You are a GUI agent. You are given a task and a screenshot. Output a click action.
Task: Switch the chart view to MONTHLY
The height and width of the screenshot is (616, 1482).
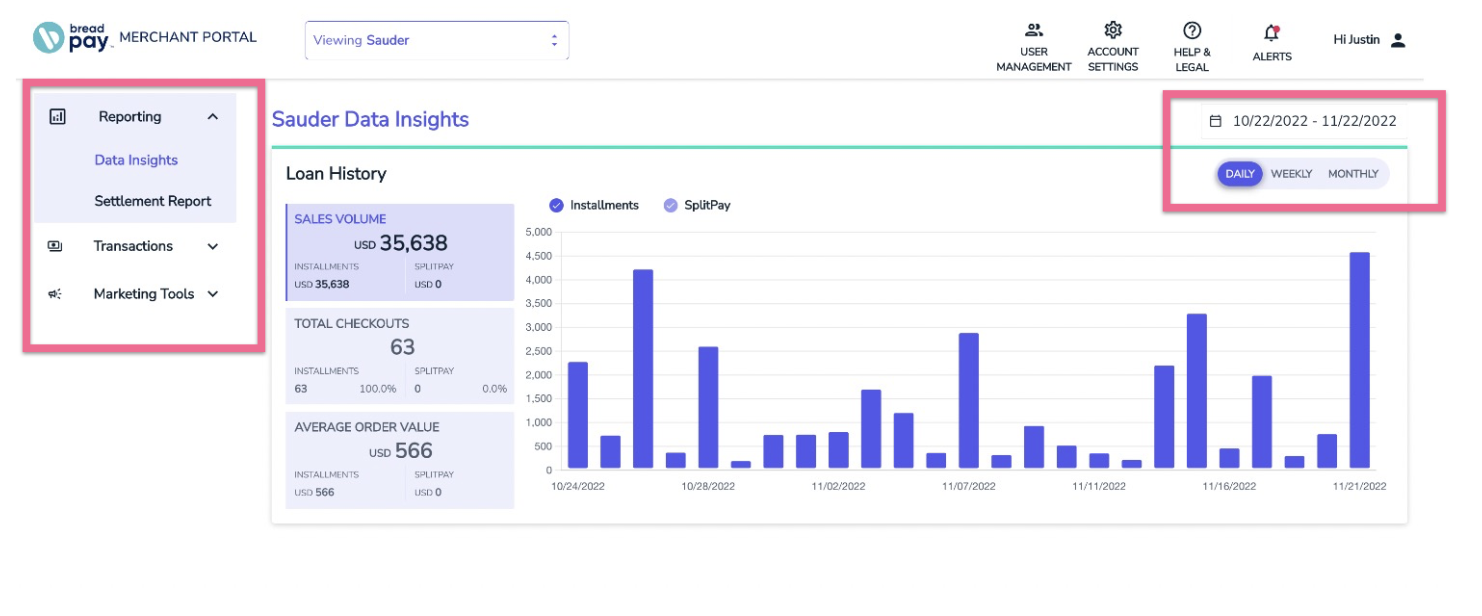(1353, 173)
